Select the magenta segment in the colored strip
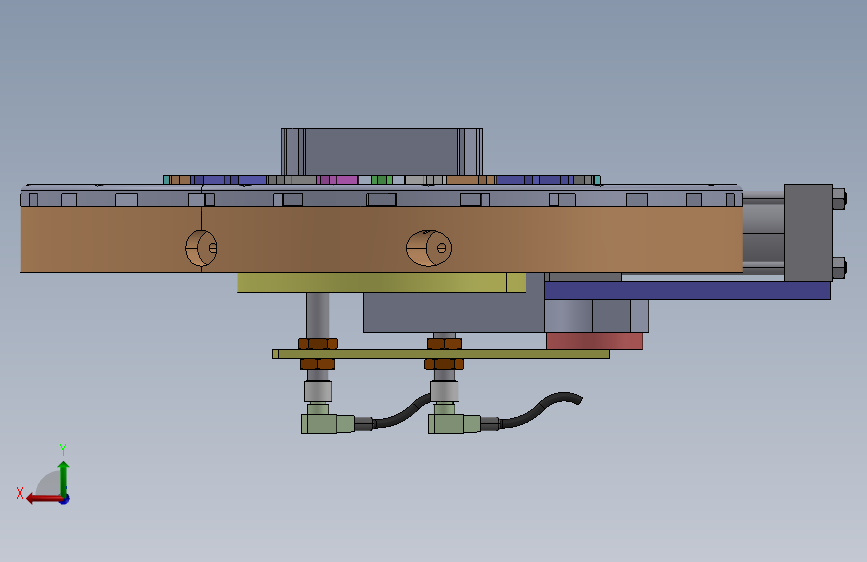 [337, 180]
